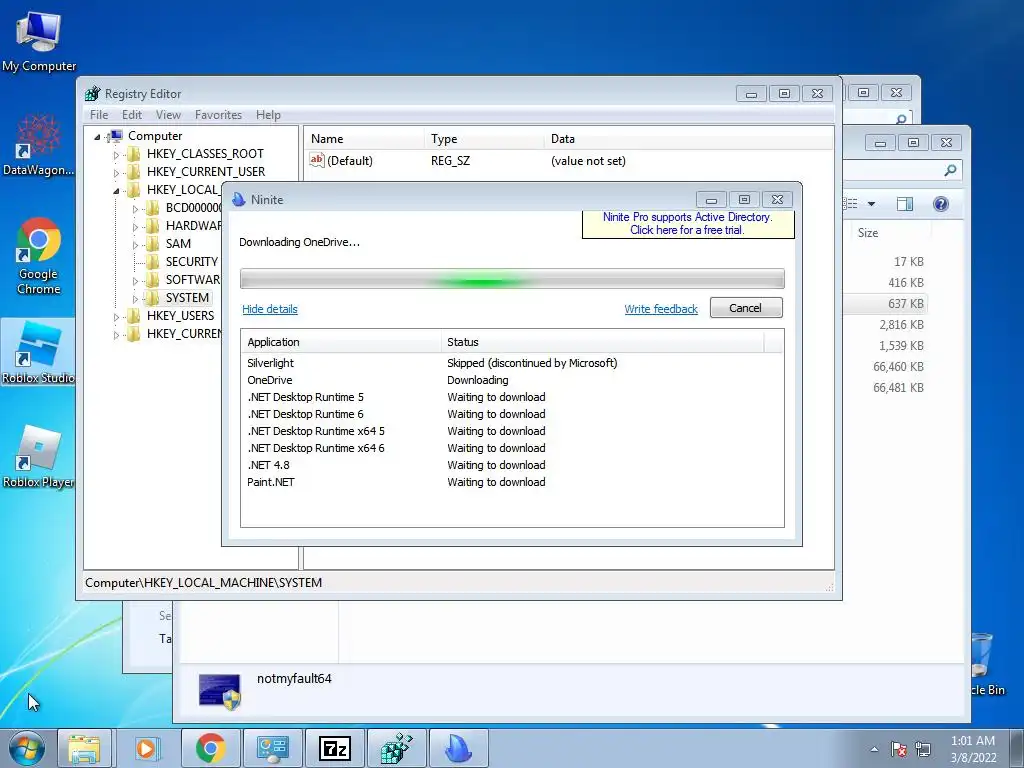Open Registry Editor Edit menu
Screen dimensions: 1024x768
(x=132, y=115)
